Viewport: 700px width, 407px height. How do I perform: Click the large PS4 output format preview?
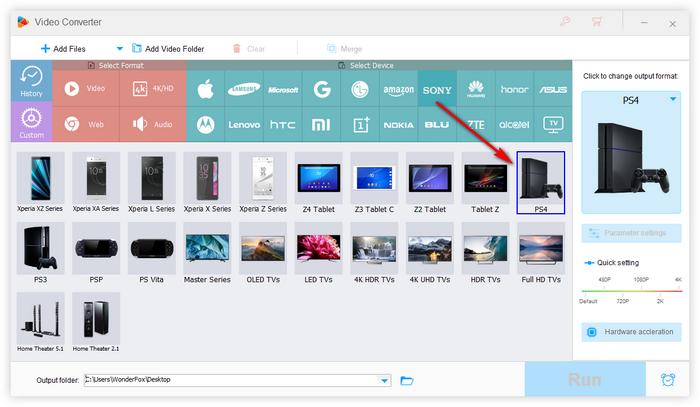(631, 152)
